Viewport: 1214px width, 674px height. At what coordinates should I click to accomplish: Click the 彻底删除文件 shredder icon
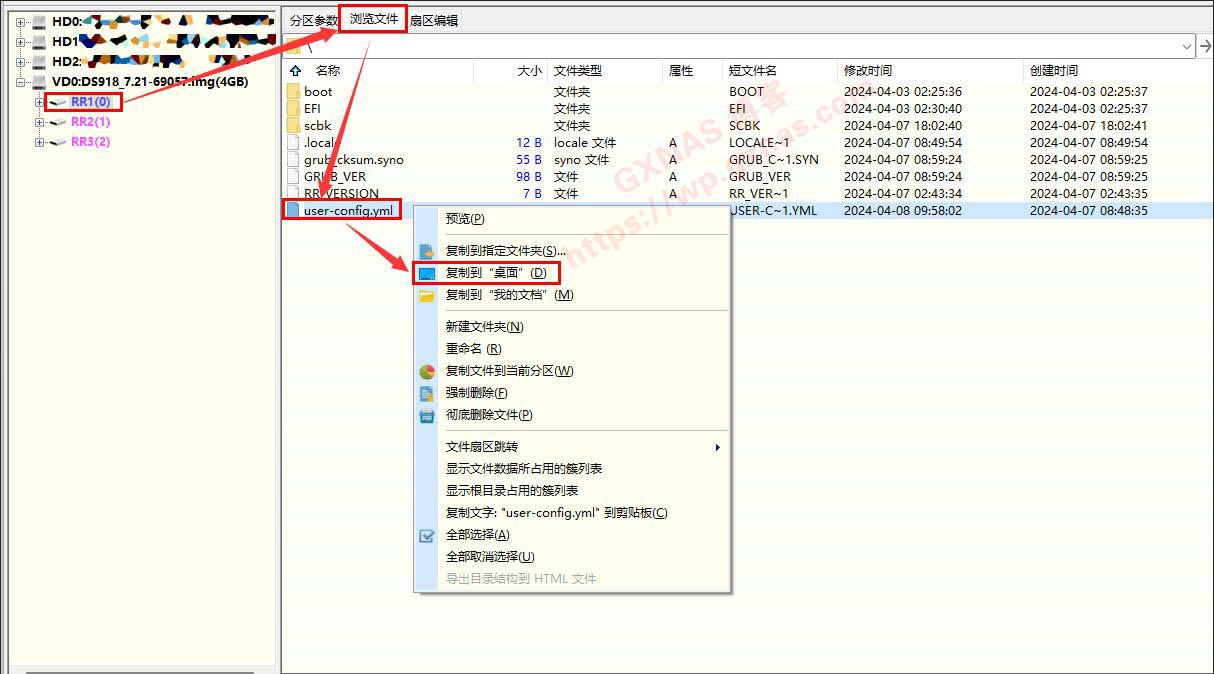click(x=427, y=415)
